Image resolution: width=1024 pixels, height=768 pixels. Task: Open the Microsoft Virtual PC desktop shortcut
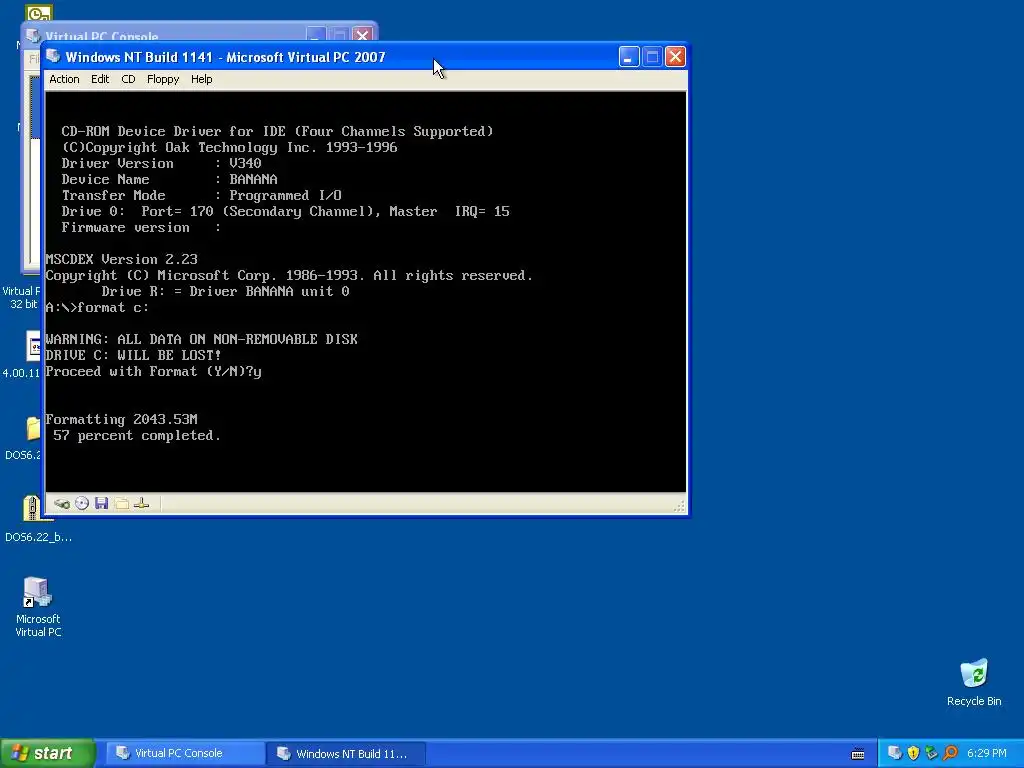pyautogui.click(x=38, y=607)
